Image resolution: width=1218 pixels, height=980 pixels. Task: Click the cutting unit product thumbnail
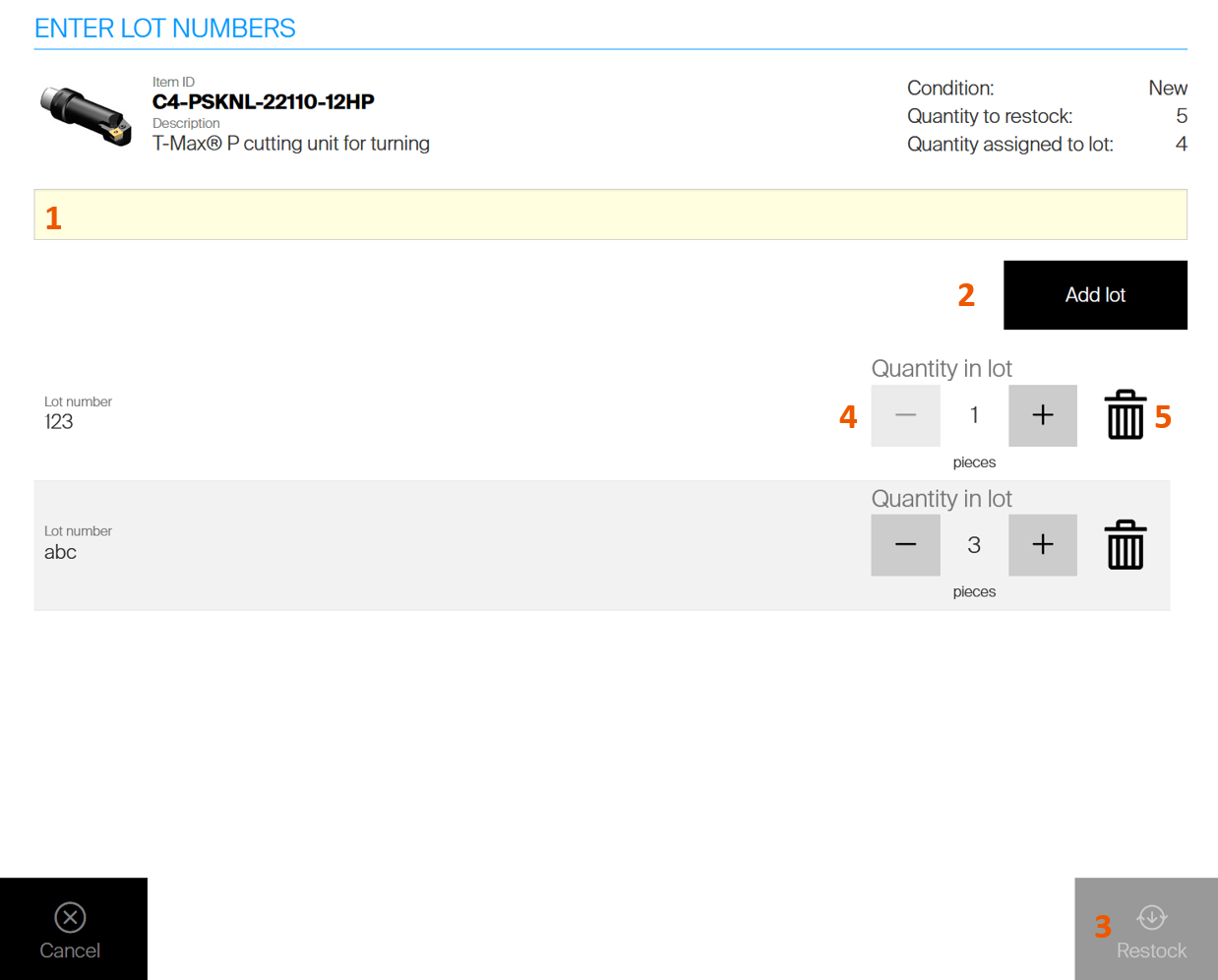[87, 115]
